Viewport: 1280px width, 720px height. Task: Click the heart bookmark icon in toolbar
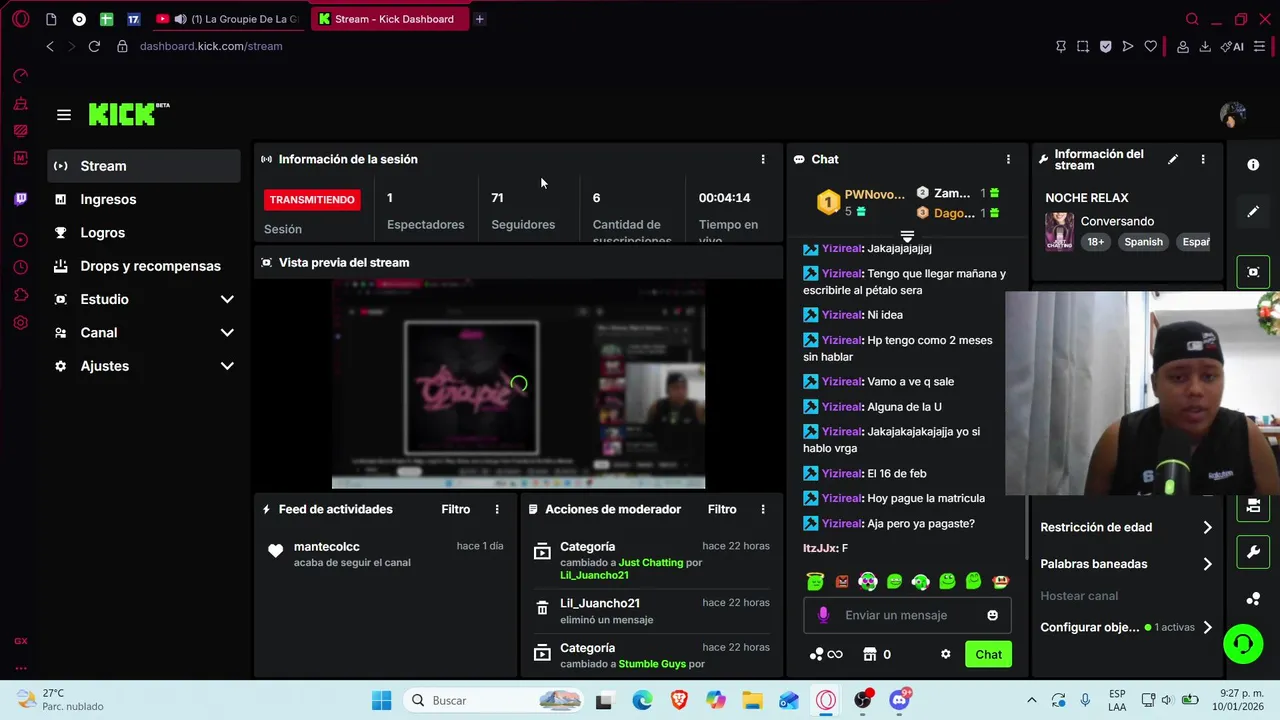[x=1151, y=46]
